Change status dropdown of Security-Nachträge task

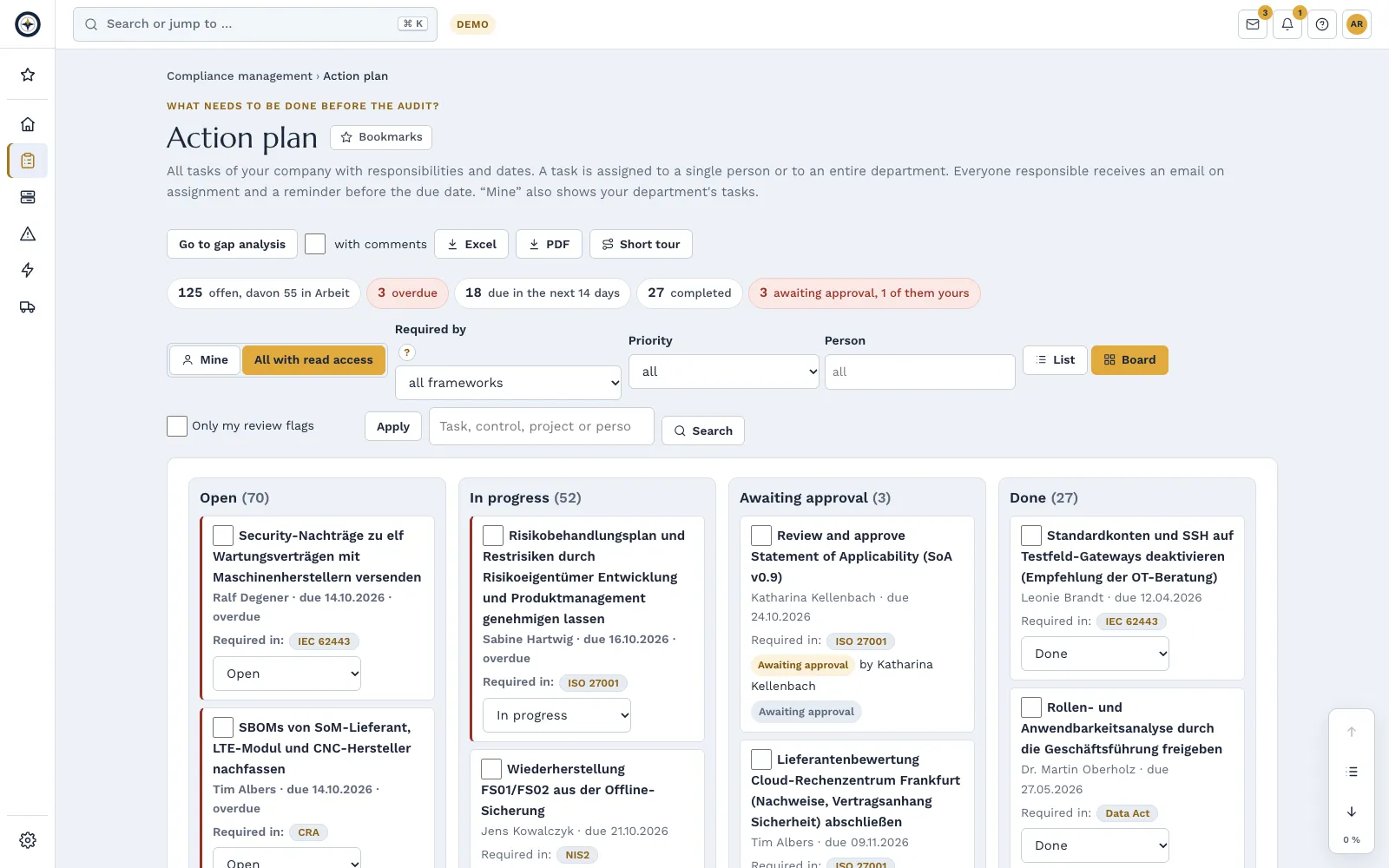point(286,674)
